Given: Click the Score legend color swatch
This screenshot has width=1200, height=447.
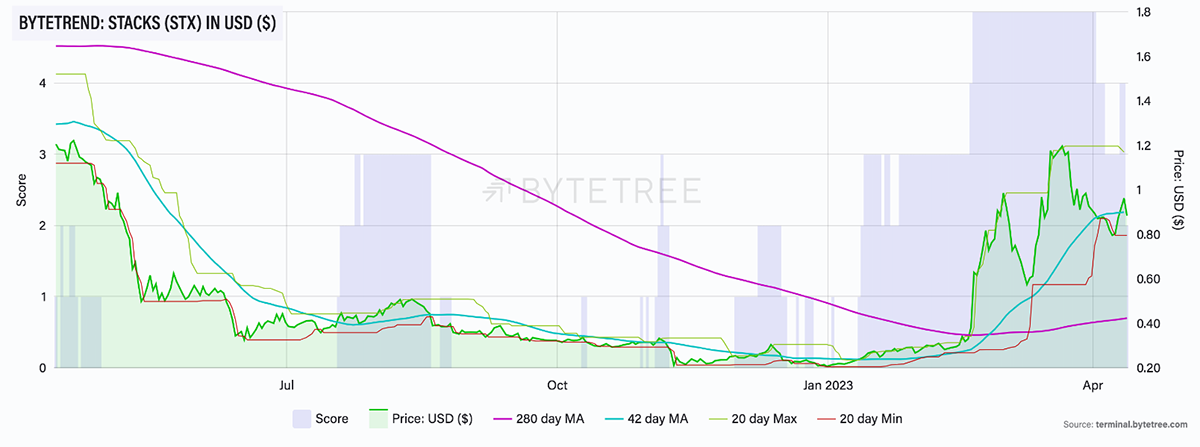Looking at the screenshot, I should click(304, 417).
